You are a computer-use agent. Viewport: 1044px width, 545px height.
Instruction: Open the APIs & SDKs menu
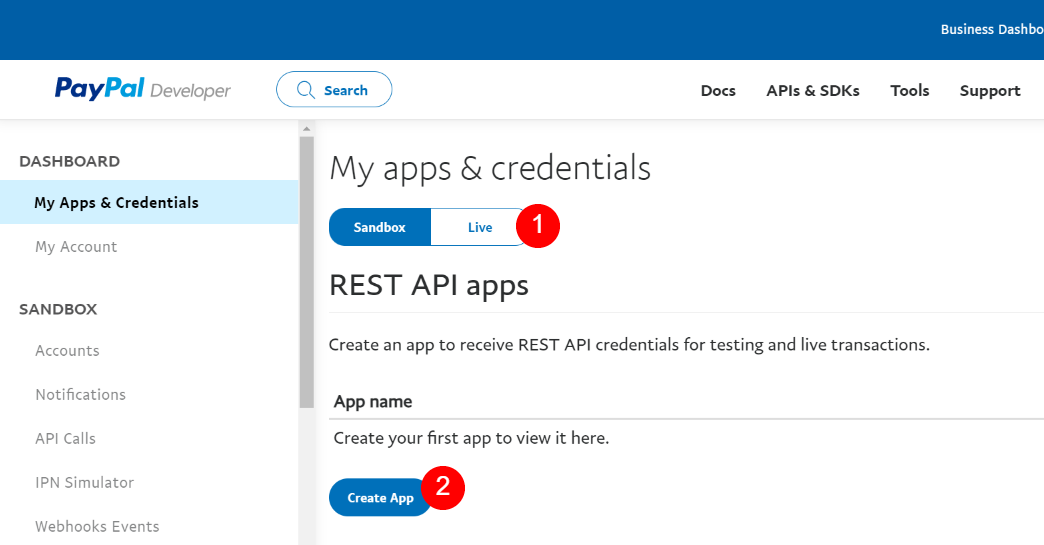(812, 91)
